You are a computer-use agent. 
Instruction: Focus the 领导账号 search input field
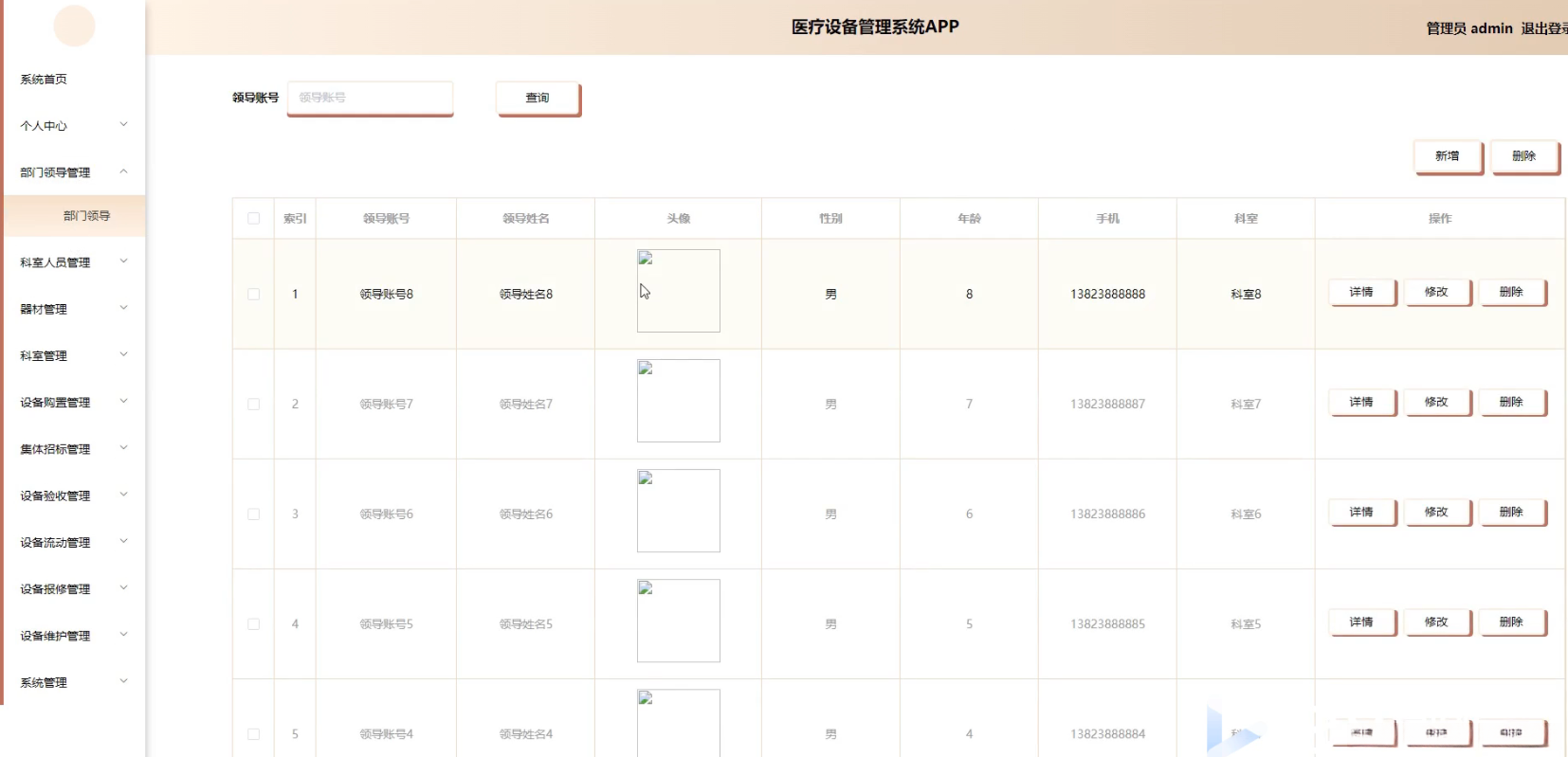coord(370,98)
